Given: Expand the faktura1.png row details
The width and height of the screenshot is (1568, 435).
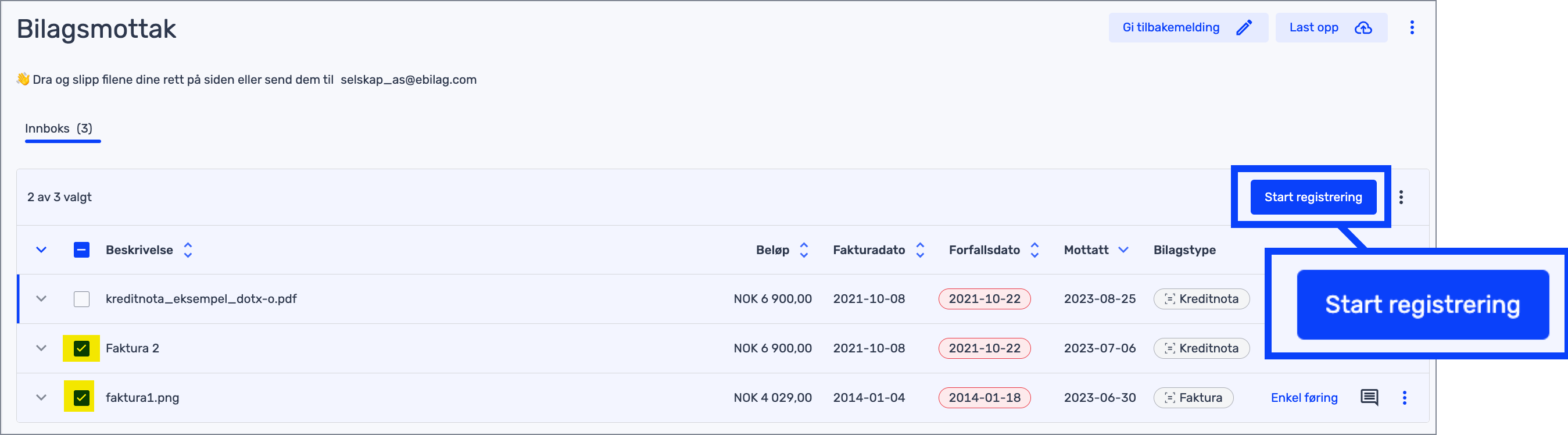Looking at the screenshot, I should [41, 398].
